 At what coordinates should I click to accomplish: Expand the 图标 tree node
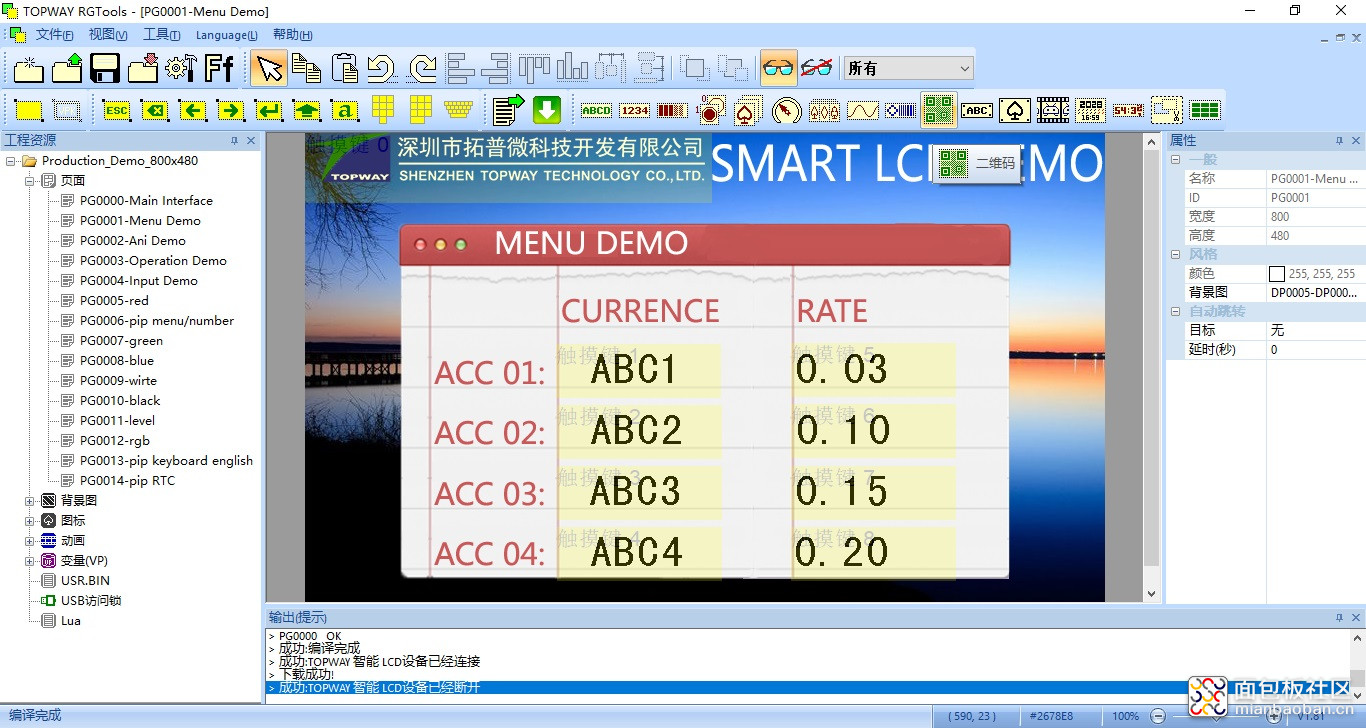(30, 521)
